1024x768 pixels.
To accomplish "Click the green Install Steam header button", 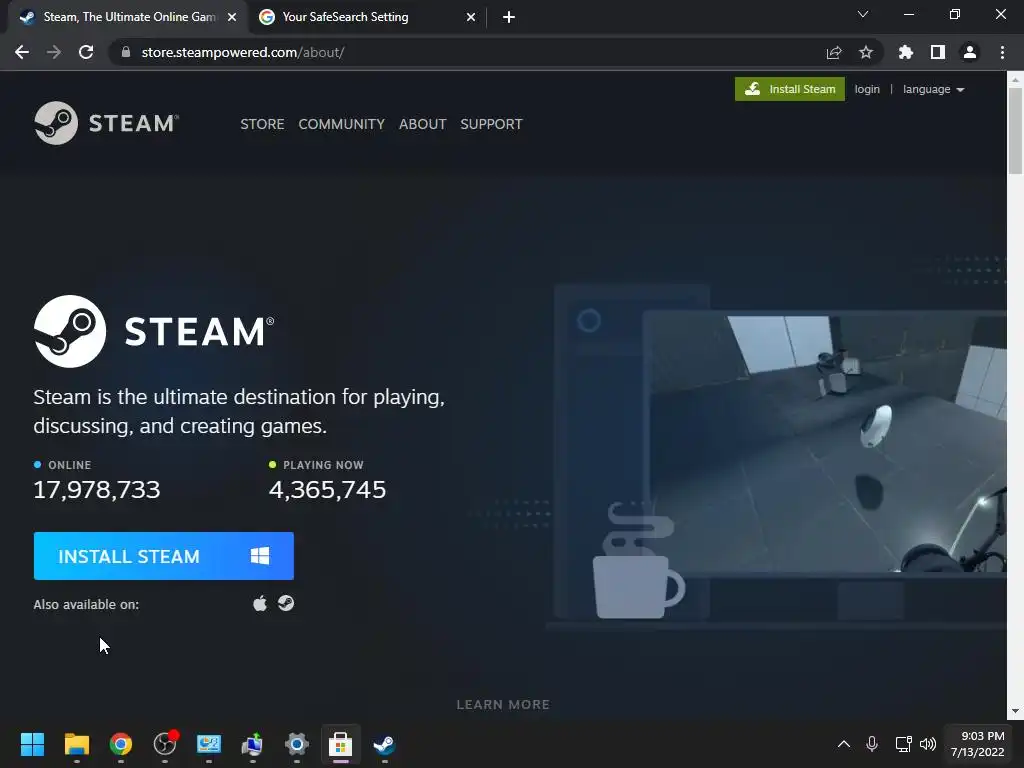I will tap(790, 89).
